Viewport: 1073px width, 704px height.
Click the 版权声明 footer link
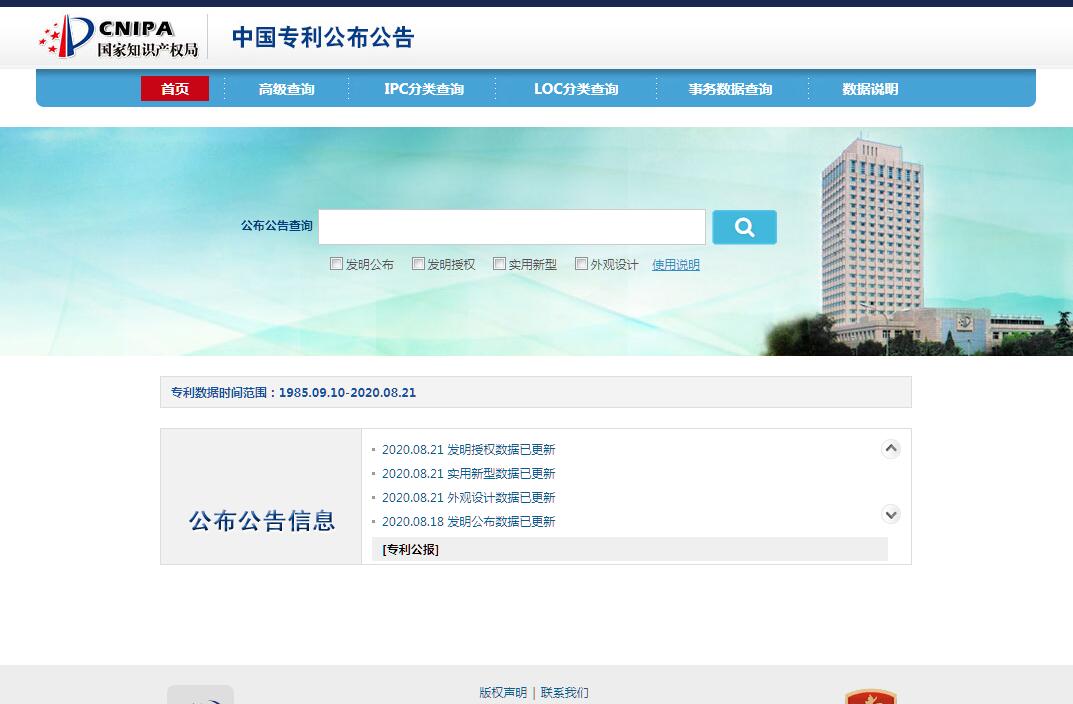[503, 692]
